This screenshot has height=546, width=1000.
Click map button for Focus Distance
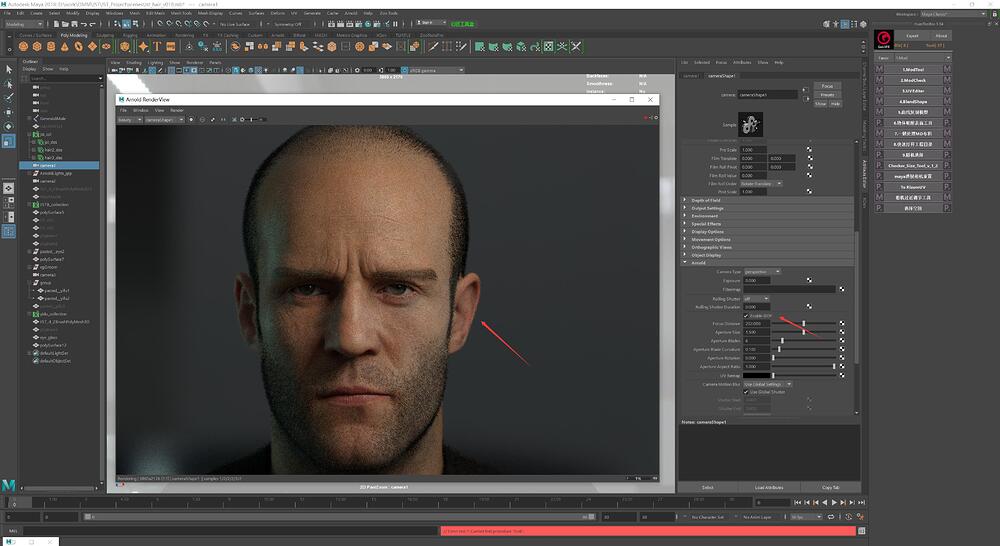click(842, 323)
